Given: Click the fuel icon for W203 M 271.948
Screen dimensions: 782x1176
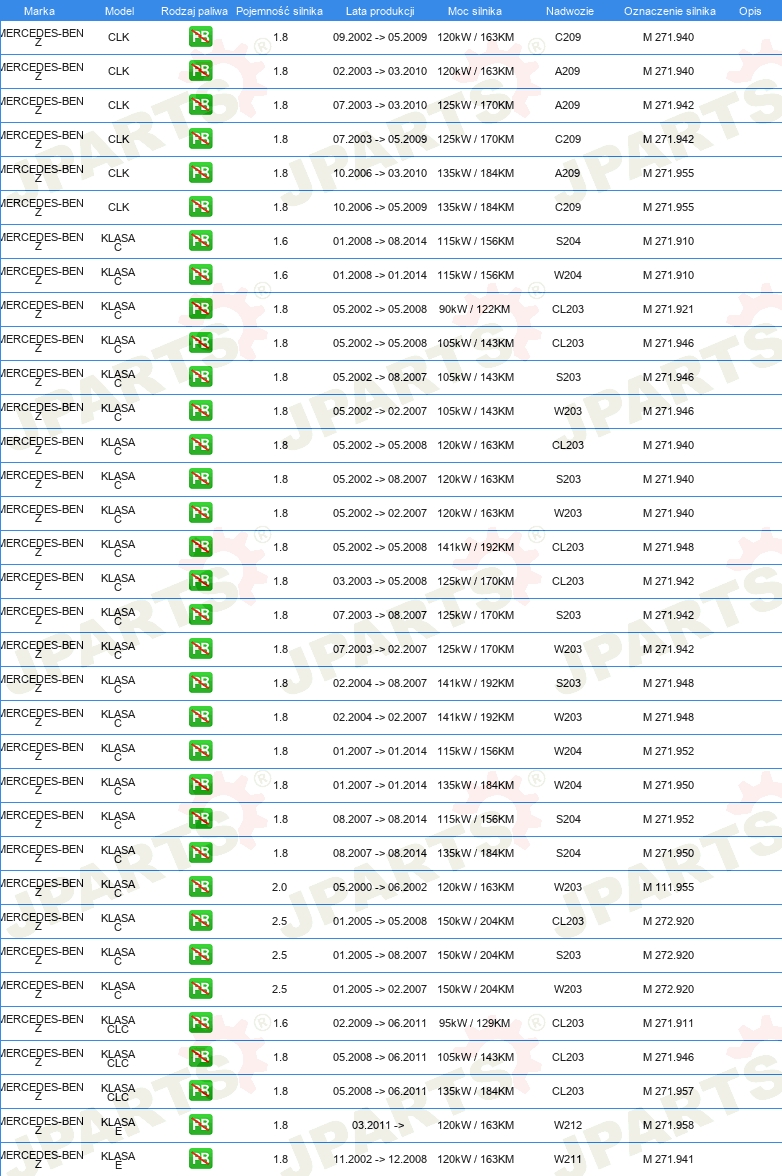Looking at the screenshot, I should point(200,716).
